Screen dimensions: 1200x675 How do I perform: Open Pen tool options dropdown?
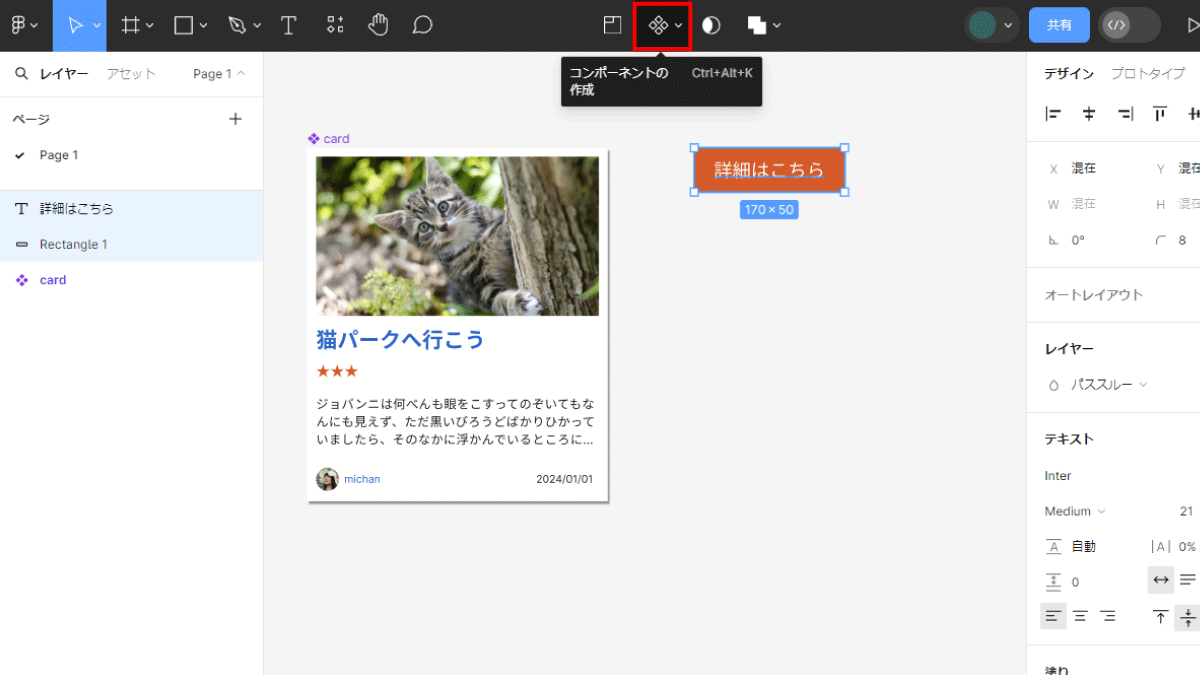[x=257, y=26]
